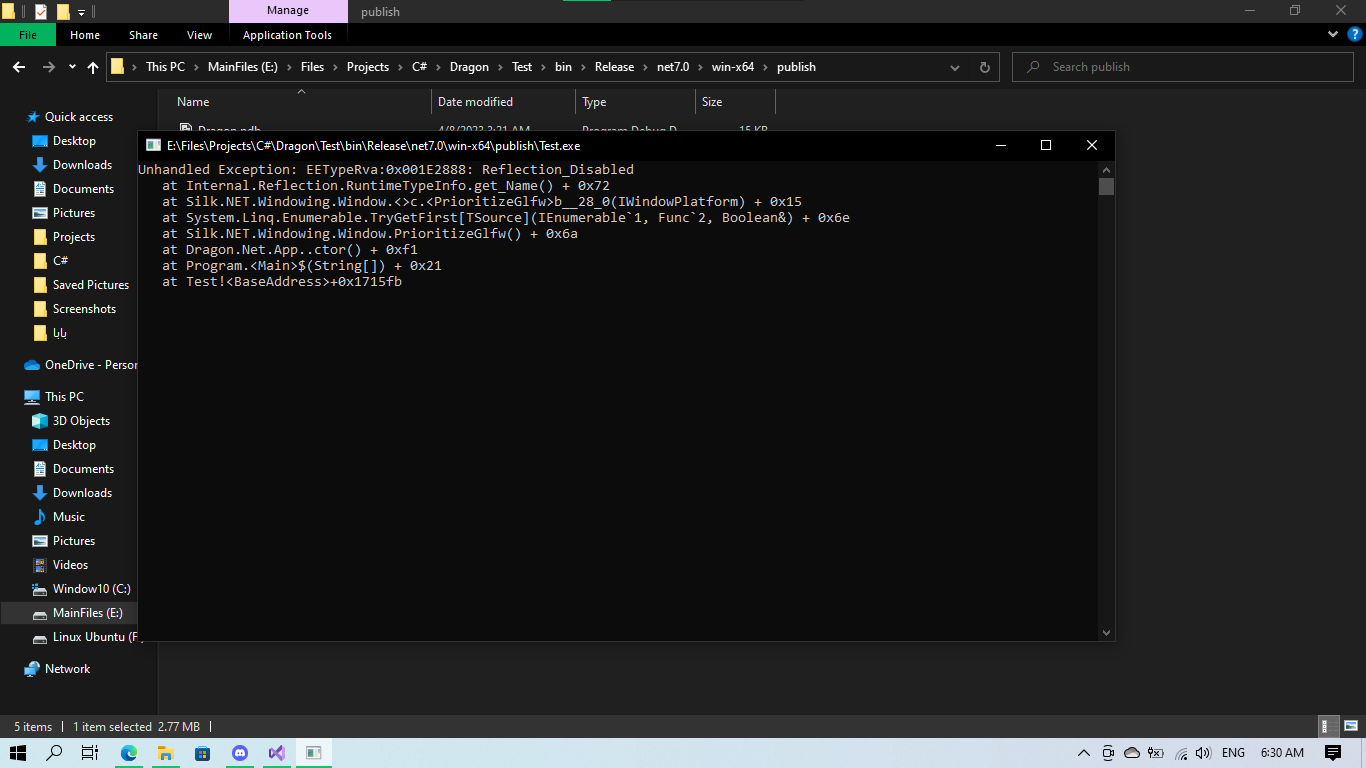Open the File menu

pyautogui.click(x=28, y=35)
